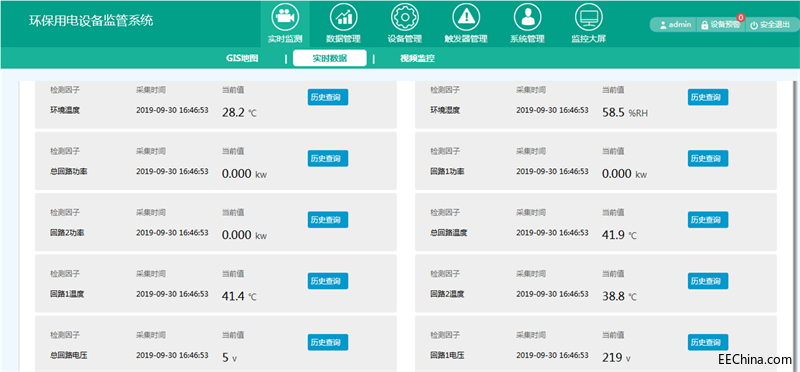Click 历史查询 for 回路2功率
Image resolution: width=800 pixels, height=372 pixels.
[328, 220]
